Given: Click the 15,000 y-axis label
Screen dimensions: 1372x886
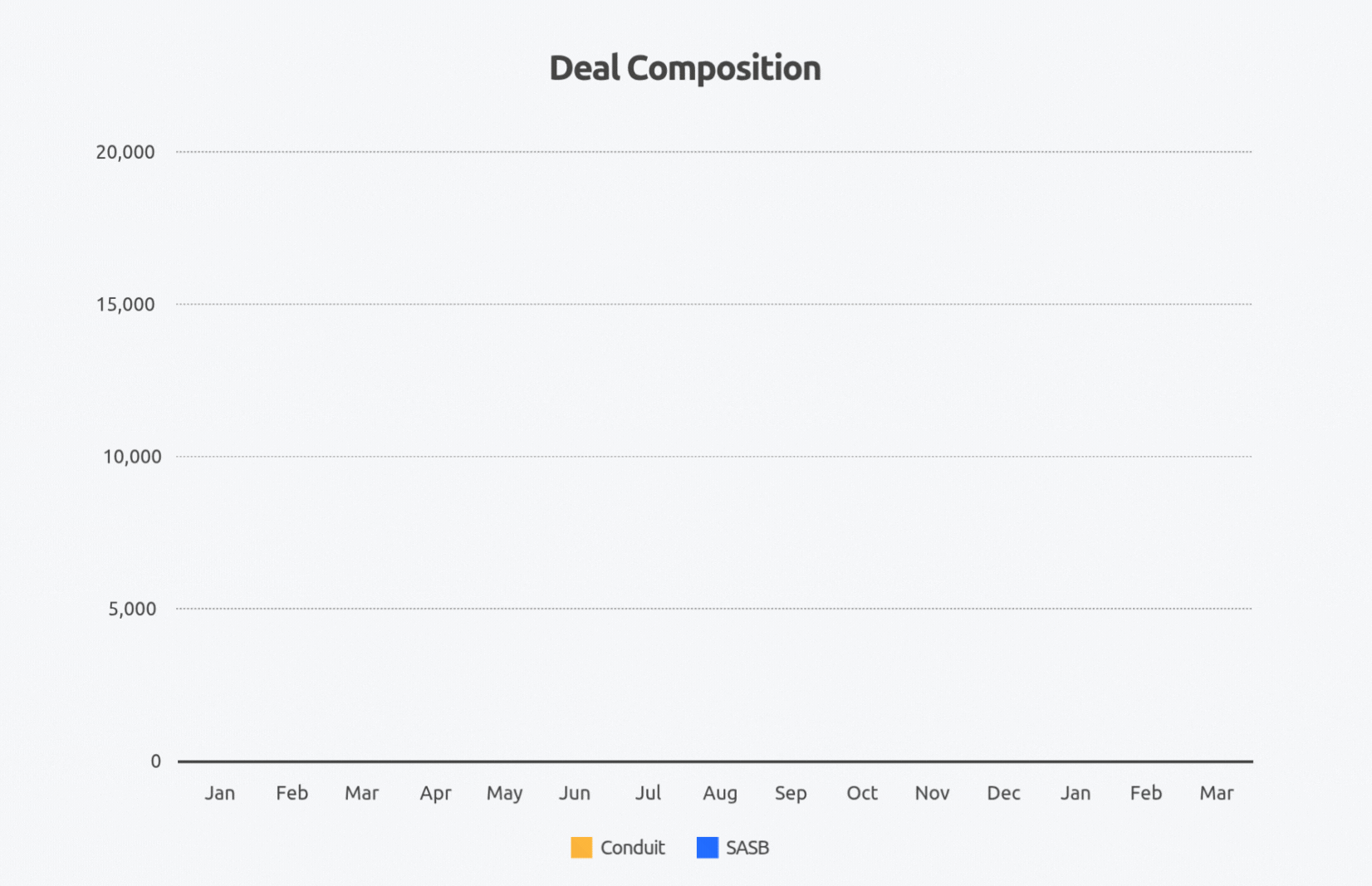Looking at the screenshot, I should tap(125, 305).
